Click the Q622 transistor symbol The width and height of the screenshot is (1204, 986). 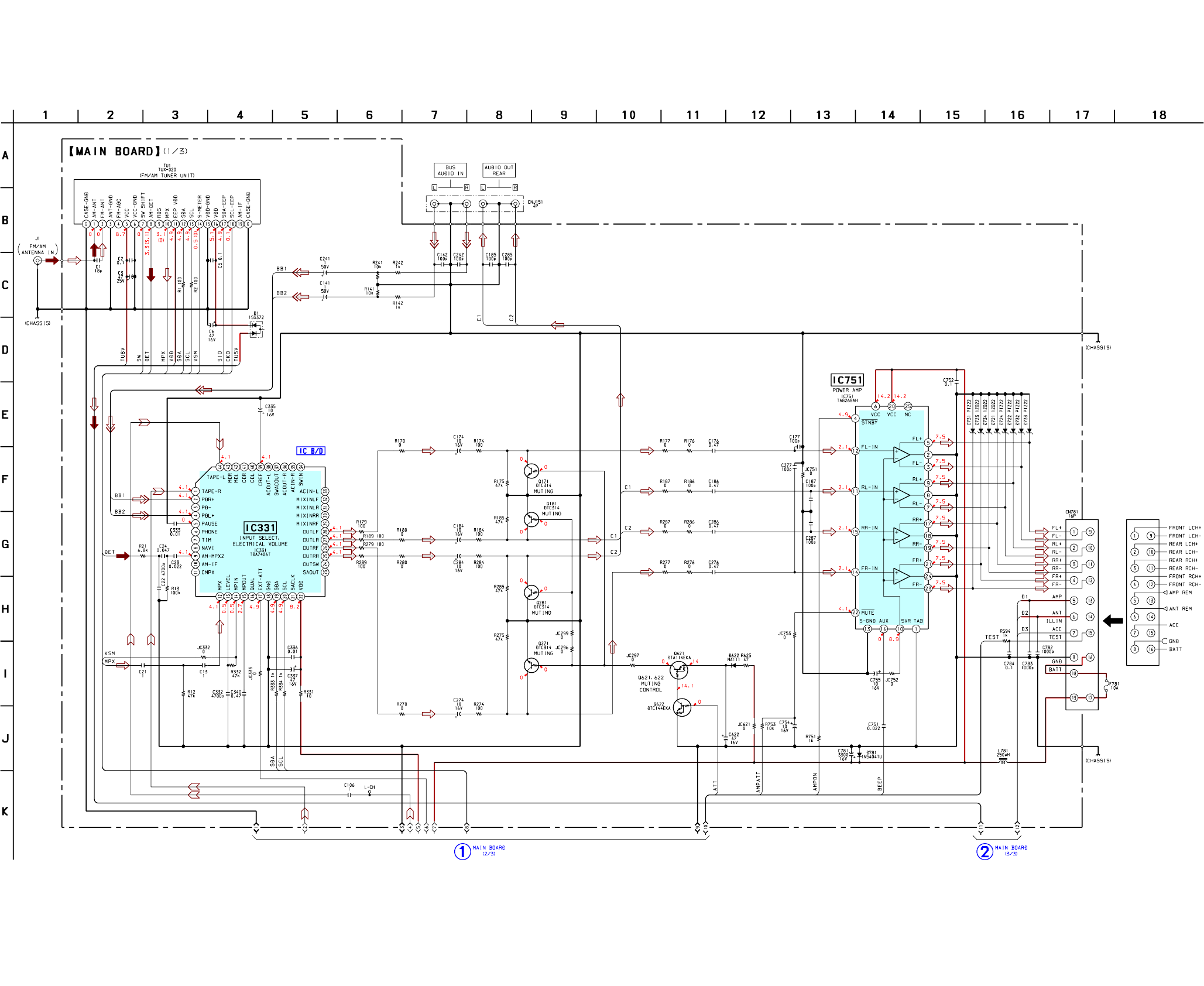pos(682,707)
